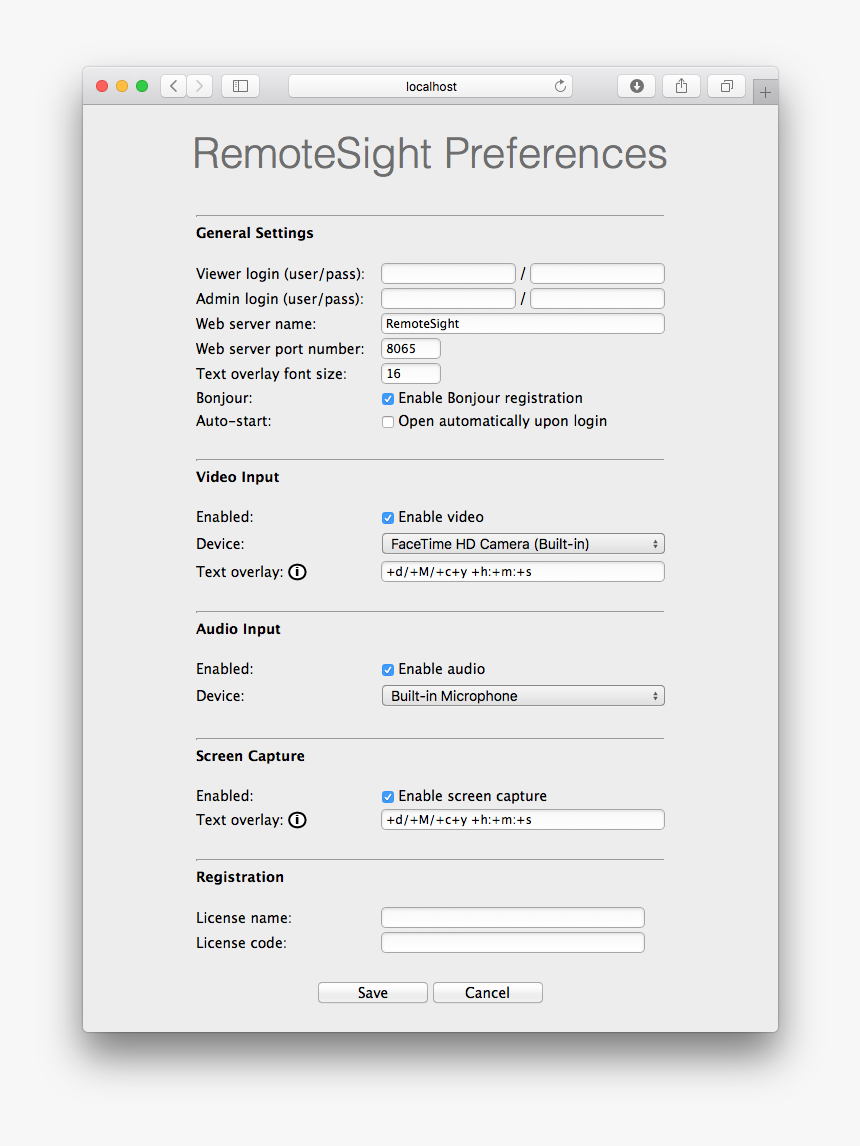Check Open automatically upon login
Image resolution: width=860 pixels, height=1146 pixels.
[x=388, y=422]
